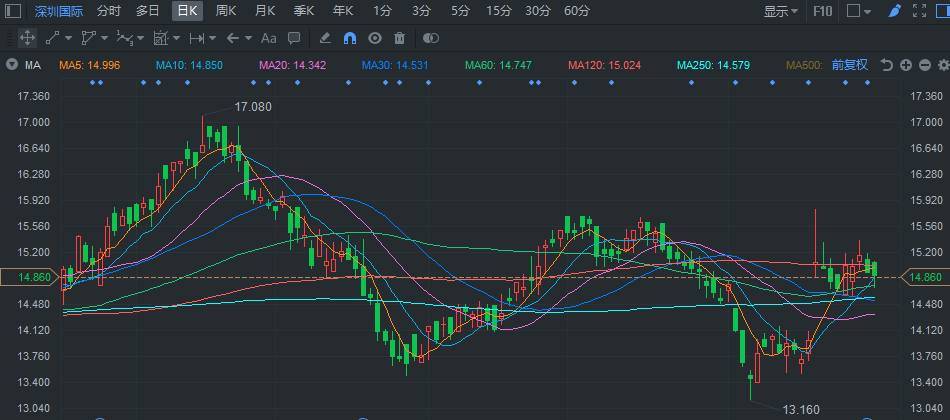Expand the polygon tool dropdown arrow

coord(104,38)
